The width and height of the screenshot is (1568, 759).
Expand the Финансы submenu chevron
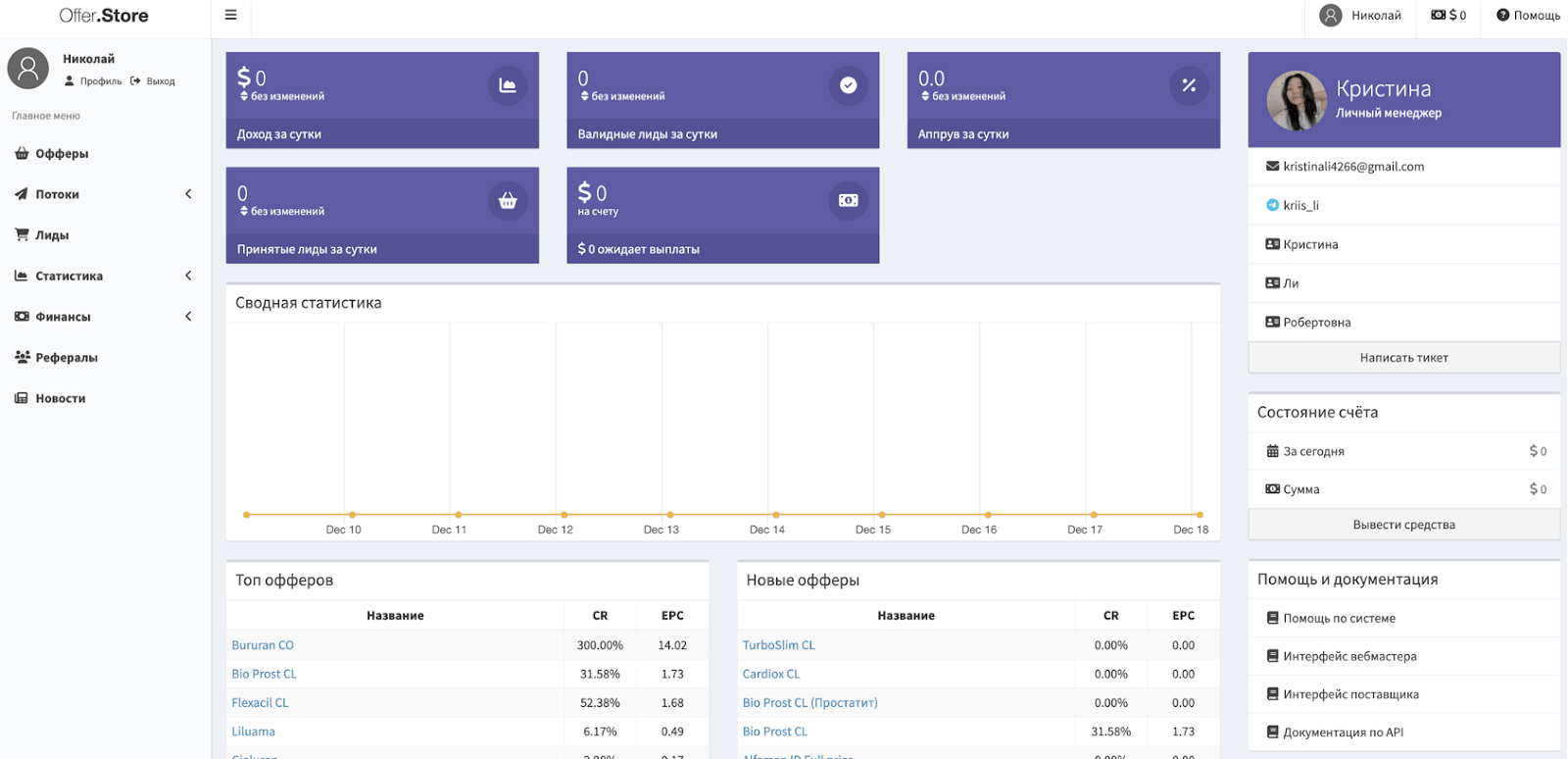click(188, 317)
